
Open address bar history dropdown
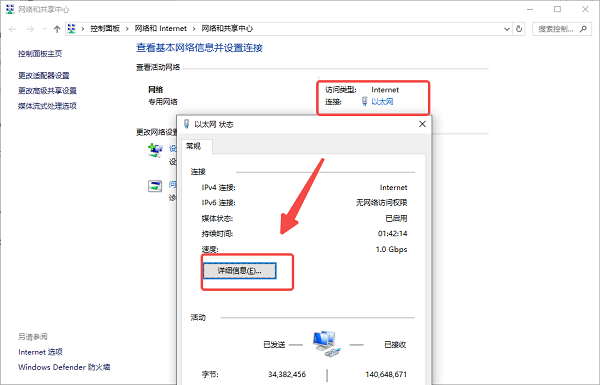tap(507, 29)
